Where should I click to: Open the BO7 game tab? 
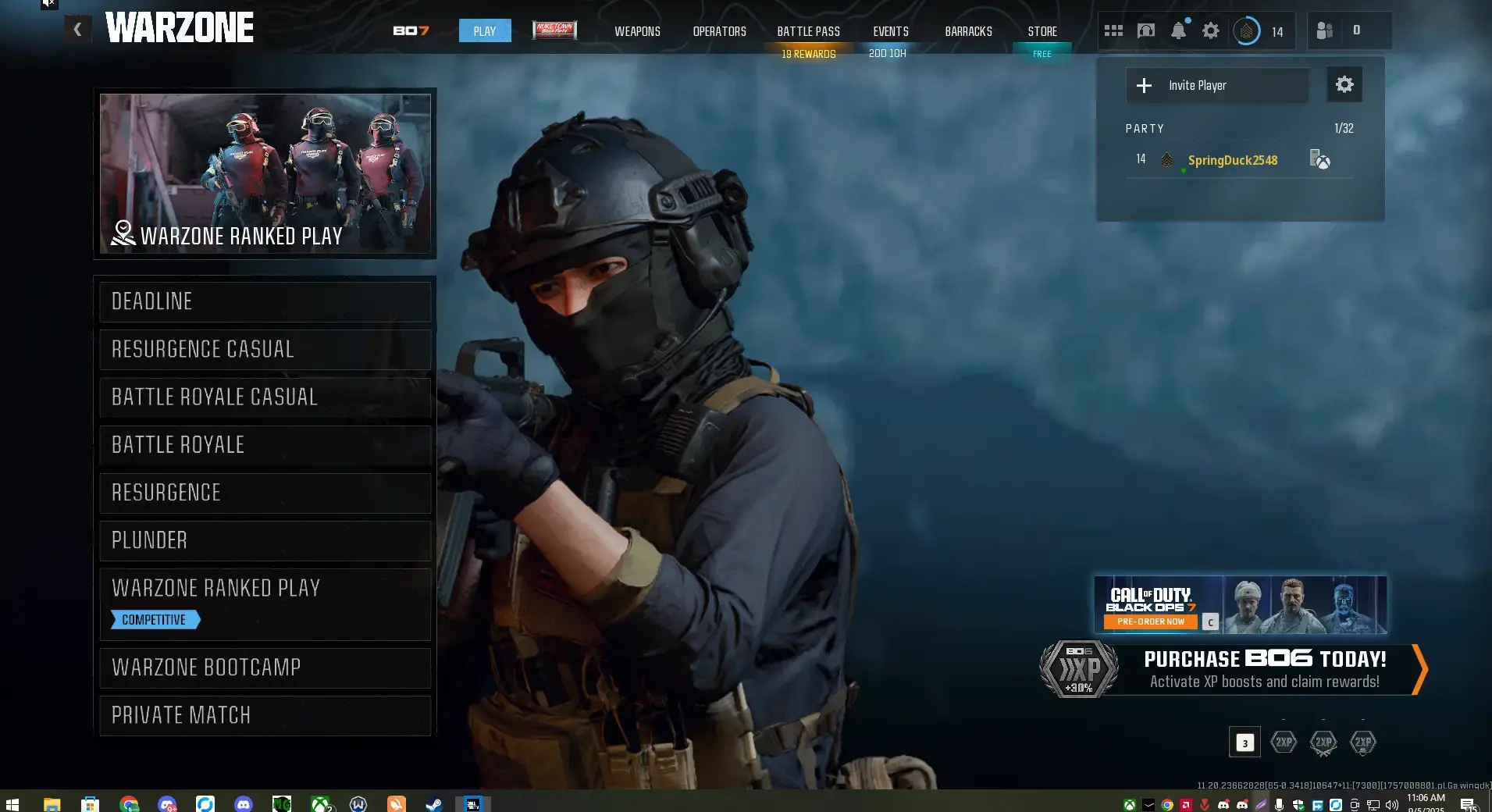point(411,31)
